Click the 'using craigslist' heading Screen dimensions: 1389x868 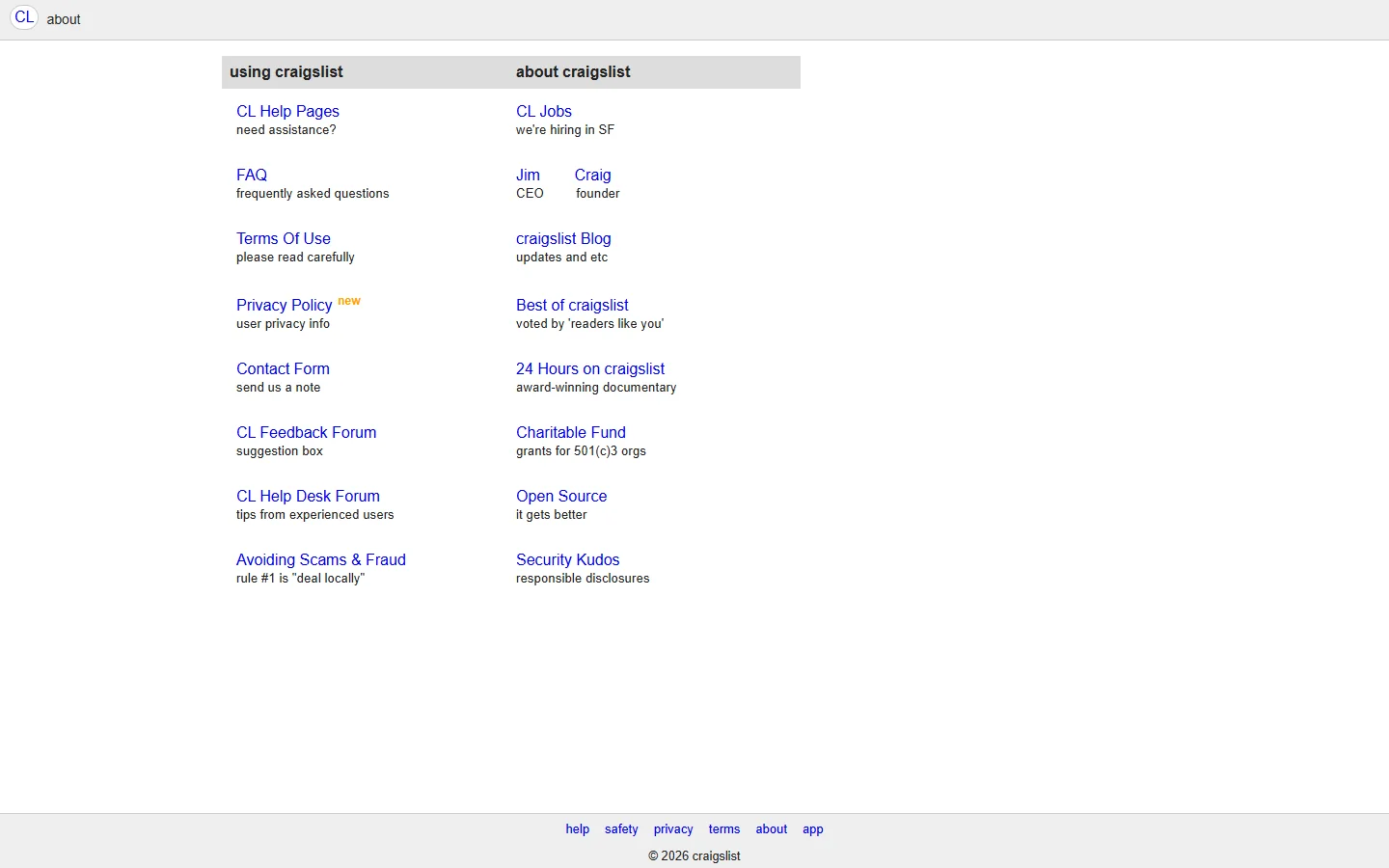(286, 72)
